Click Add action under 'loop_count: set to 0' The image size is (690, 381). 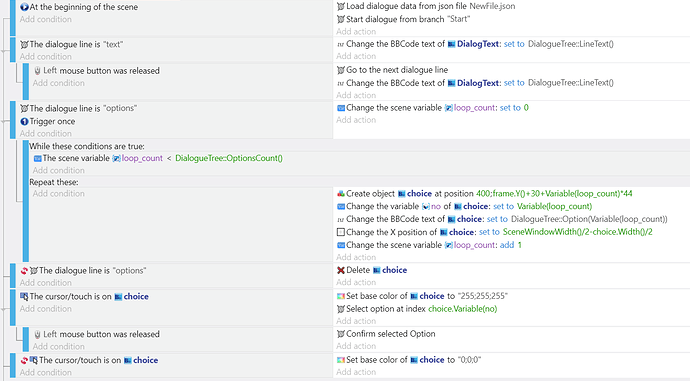(x=356, y=120)
